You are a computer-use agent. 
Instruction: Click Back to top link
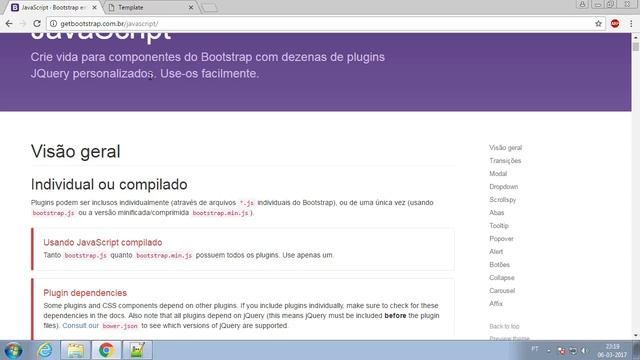pyautogui.click(x=504, y=327)
